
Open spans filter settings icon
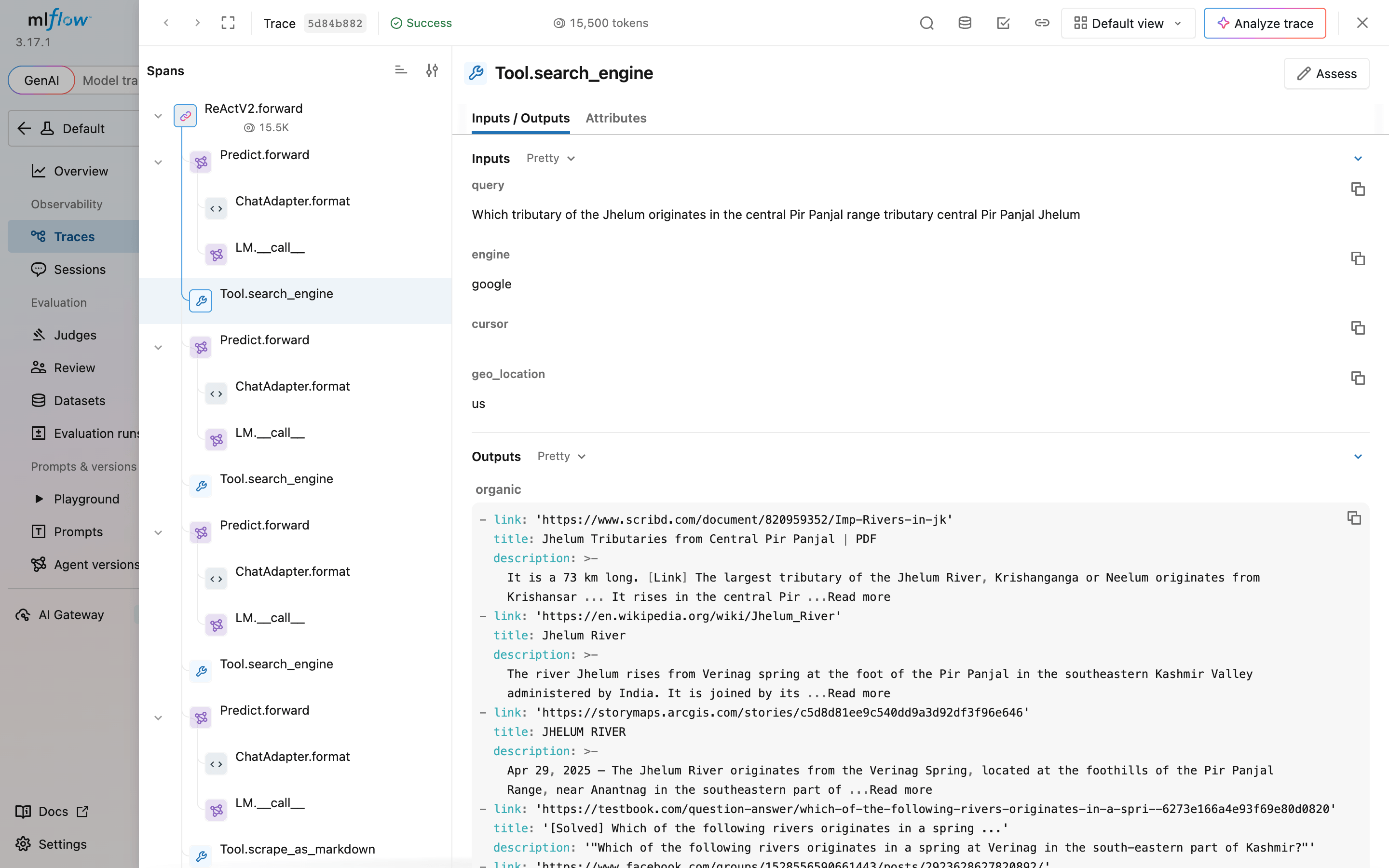(432, 70)
